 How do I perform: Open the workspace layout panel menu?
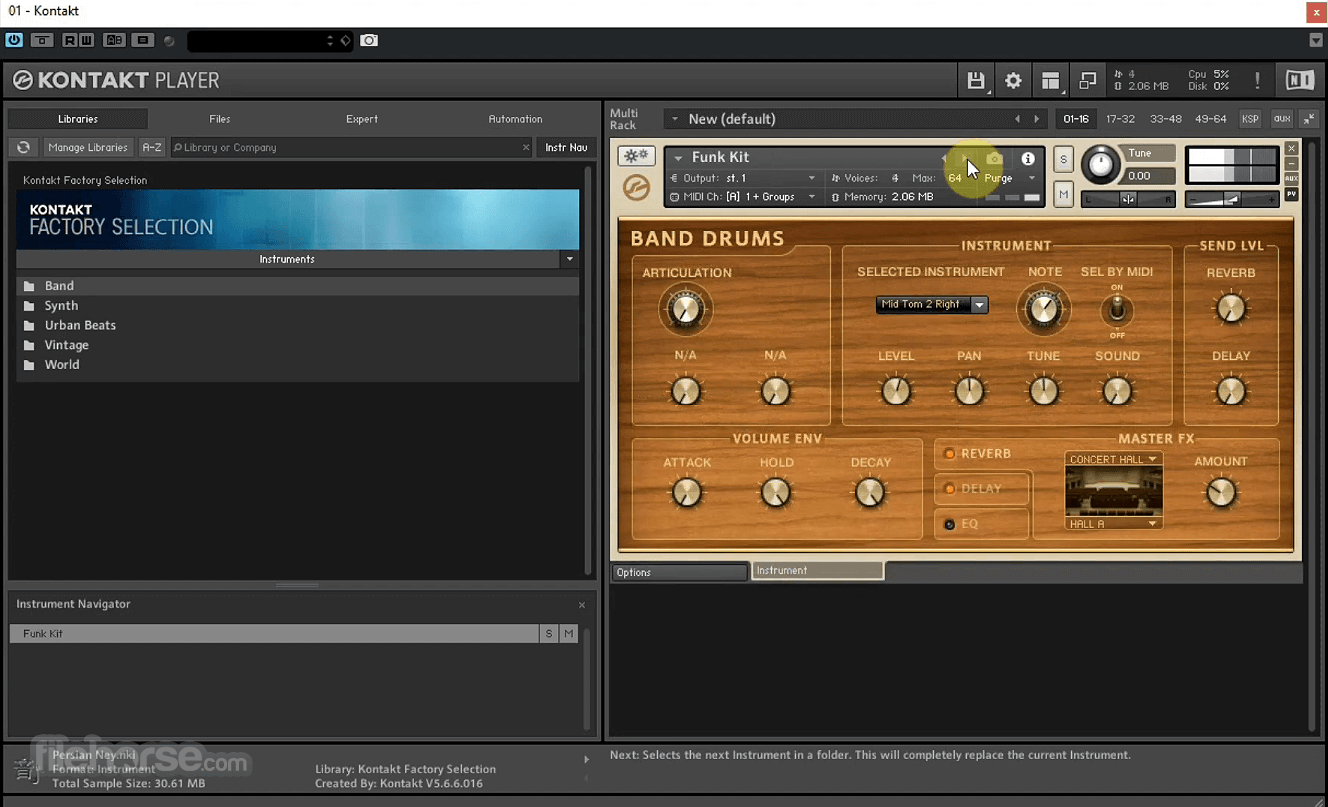tap(1050, 81)
